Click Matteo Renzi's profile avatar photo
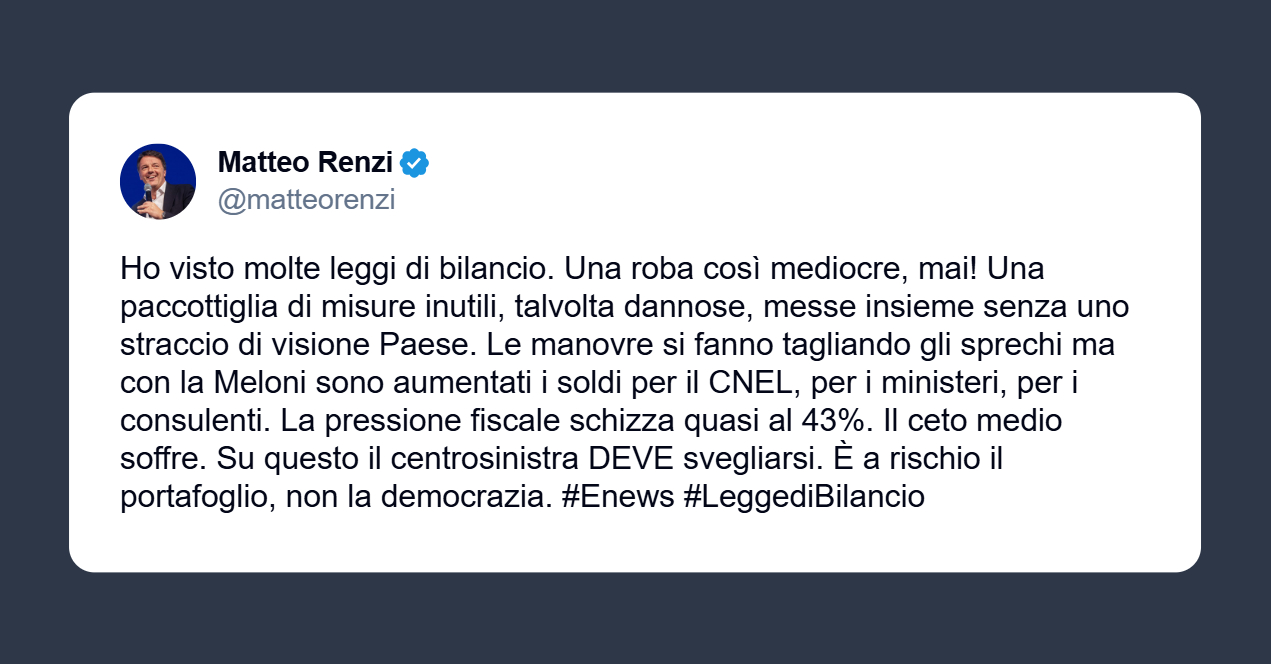Screen dimensions: 1271x664 157,181
